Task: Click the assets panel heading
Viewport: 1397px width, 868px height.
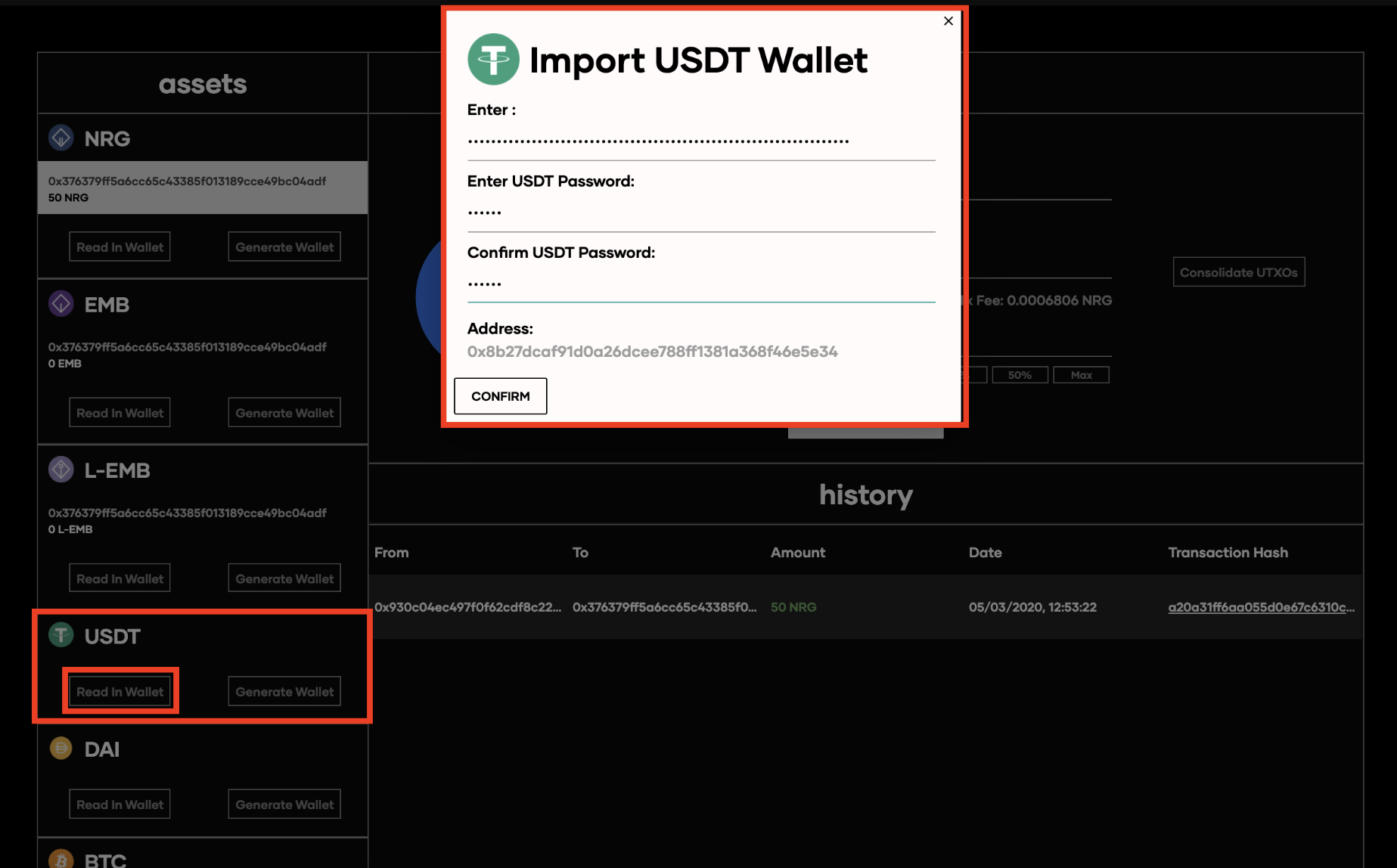Action: click(x=203, y=84)
